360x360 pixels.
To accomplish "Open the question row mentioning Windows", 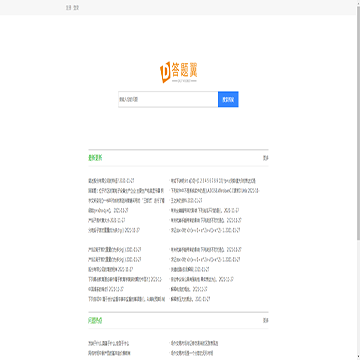I will pos(215,191).
